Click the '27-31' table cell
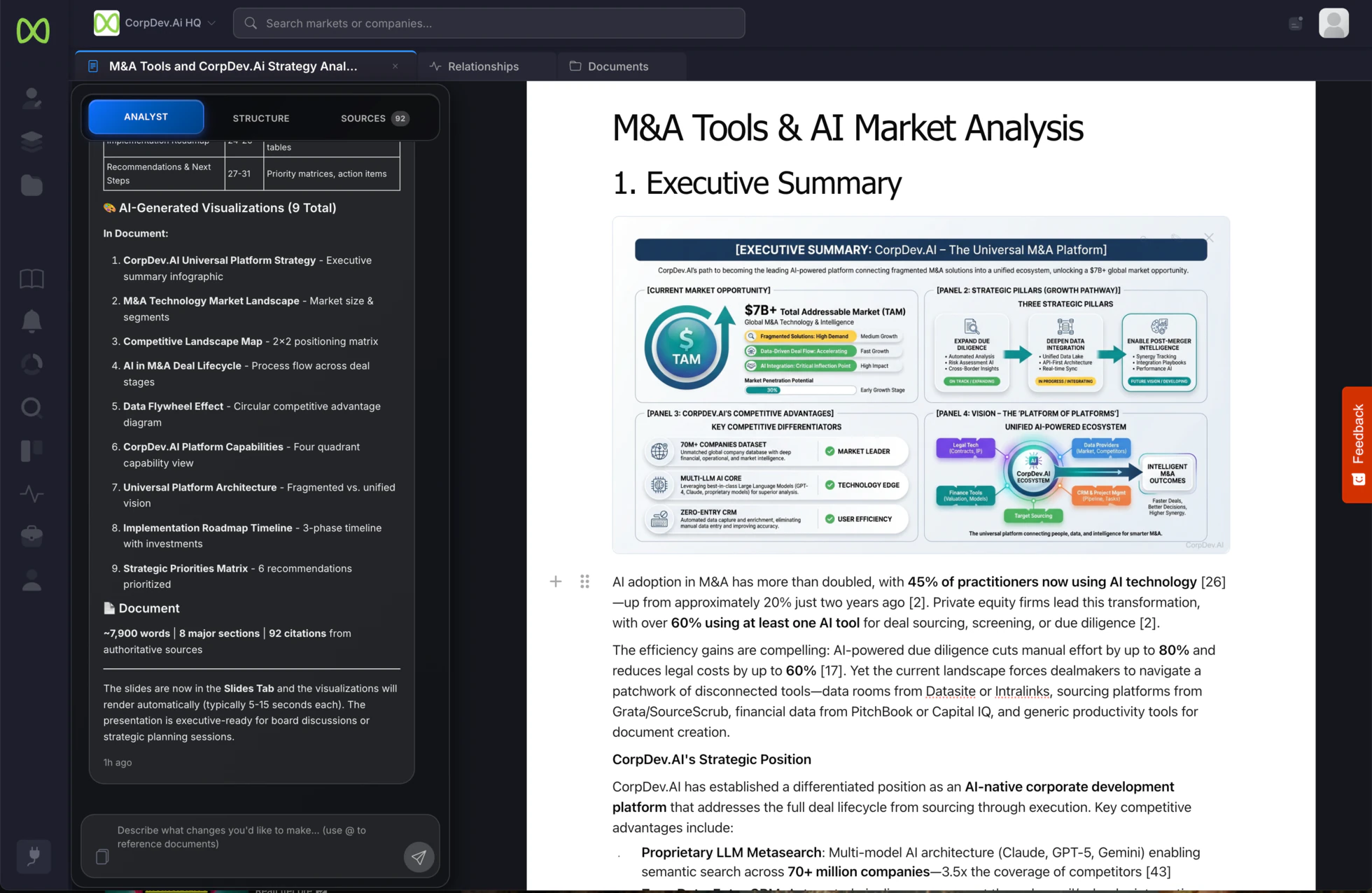The image size is (1372, 893). pyautogui.click(x=244, y=174)
